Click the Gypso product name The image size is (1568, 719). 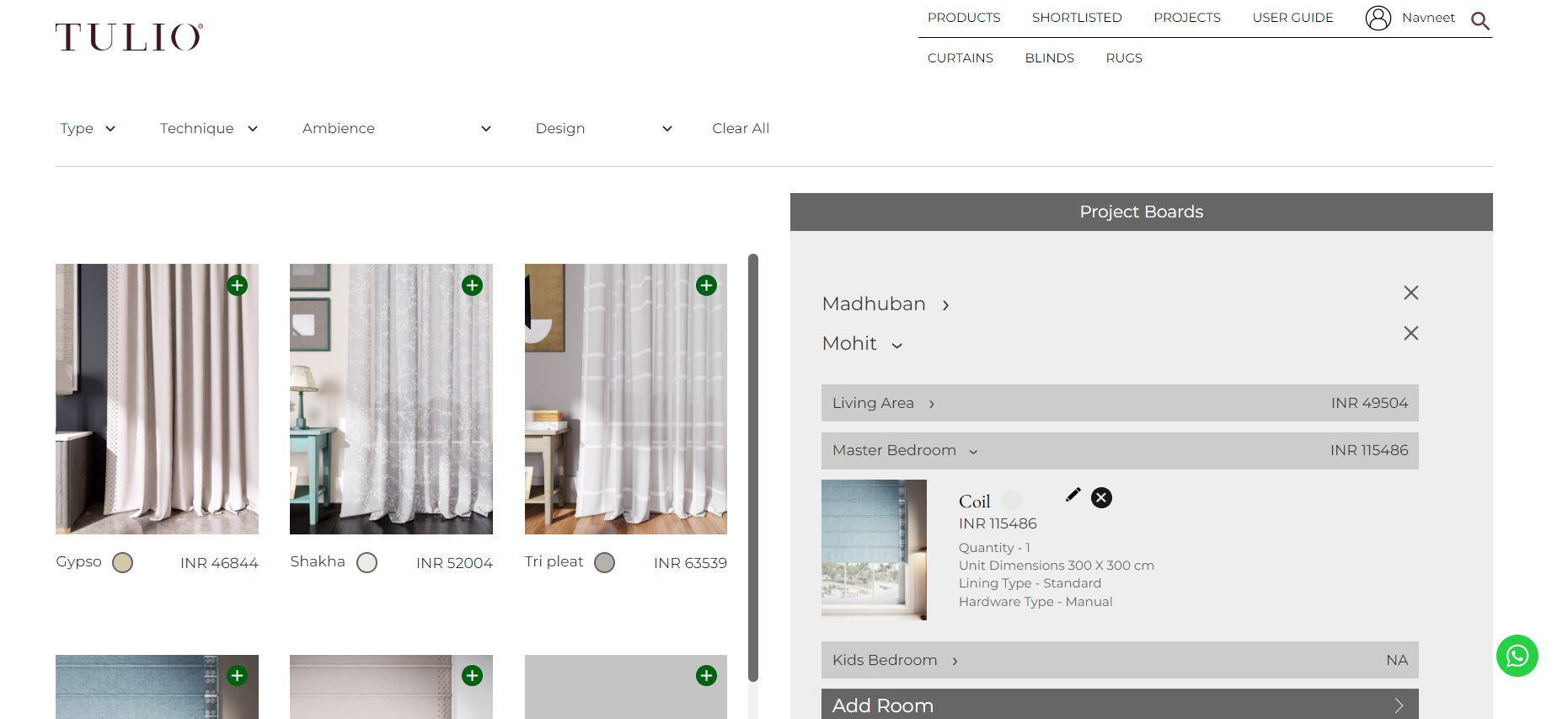click(78, 561)
